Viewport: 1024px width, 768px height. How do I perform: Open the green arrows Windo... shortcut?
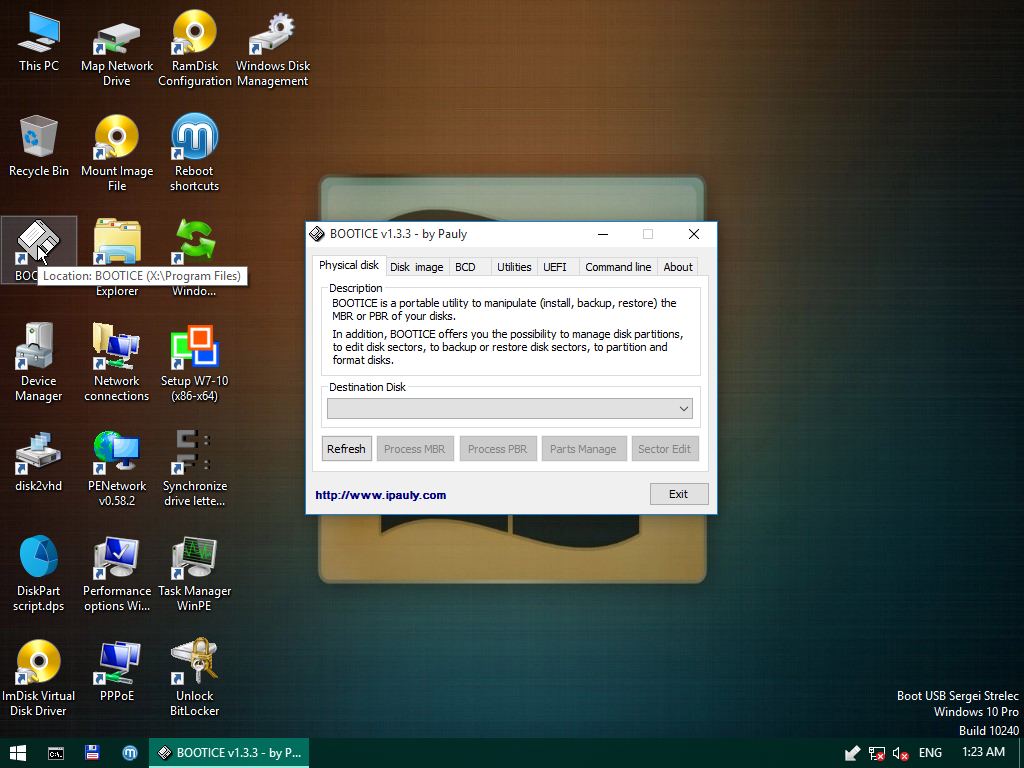(195, 257)
